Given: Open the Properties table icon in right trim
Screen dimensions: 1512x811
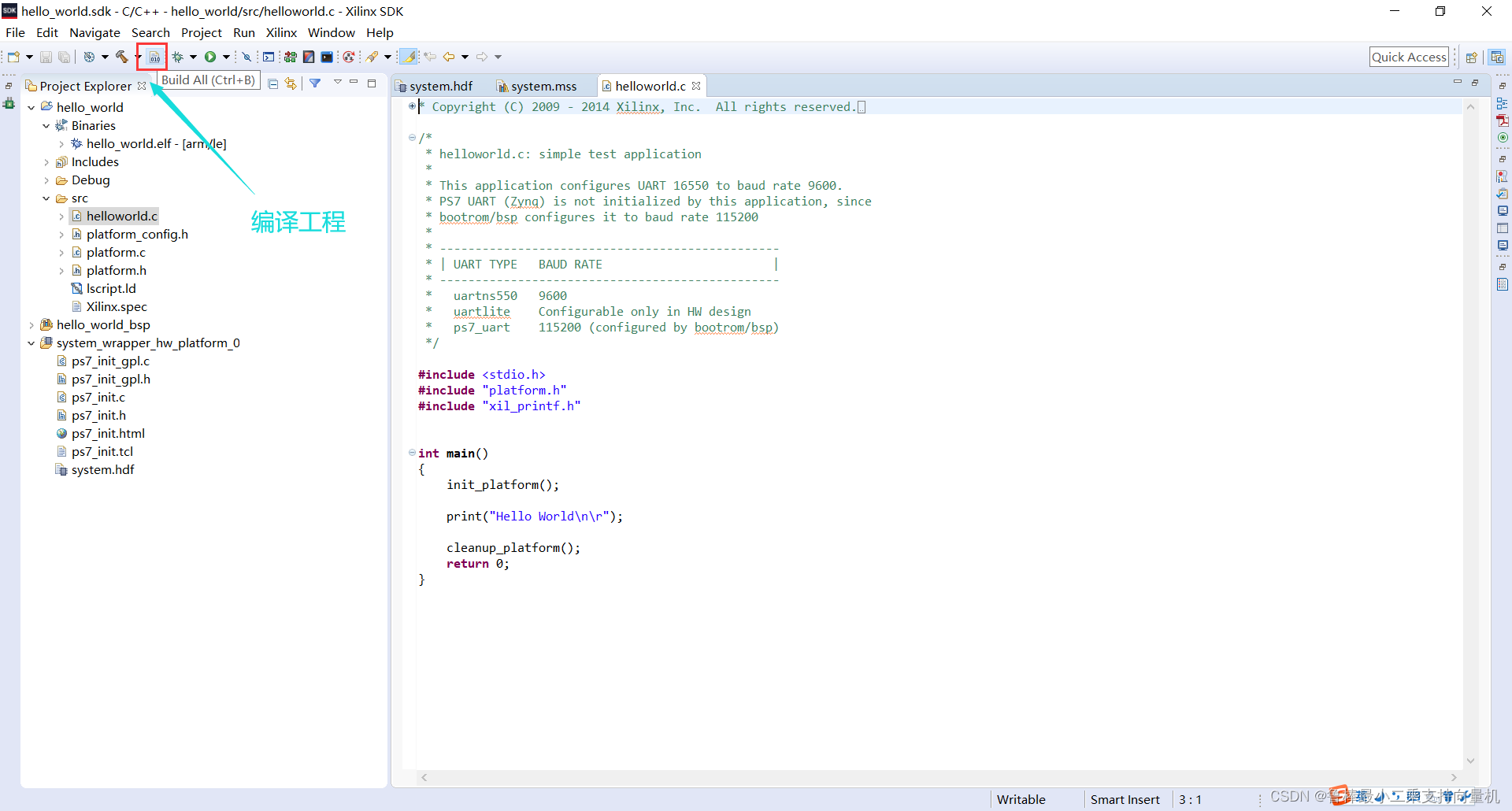Looking at the screenshot, I should [1503, 228].
